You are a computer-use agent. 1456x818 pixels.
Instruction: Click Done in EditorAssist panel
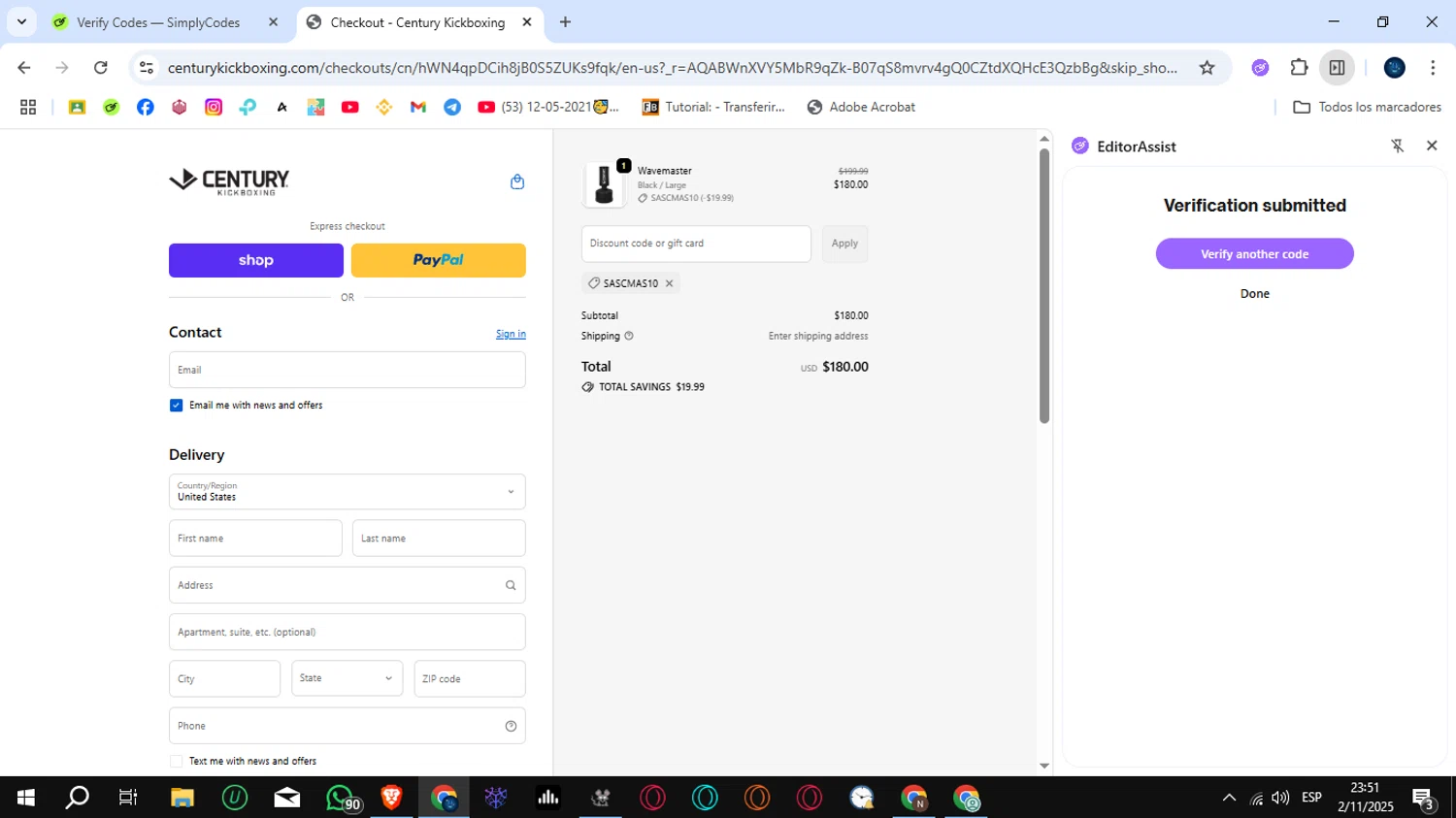point(1254,294)
